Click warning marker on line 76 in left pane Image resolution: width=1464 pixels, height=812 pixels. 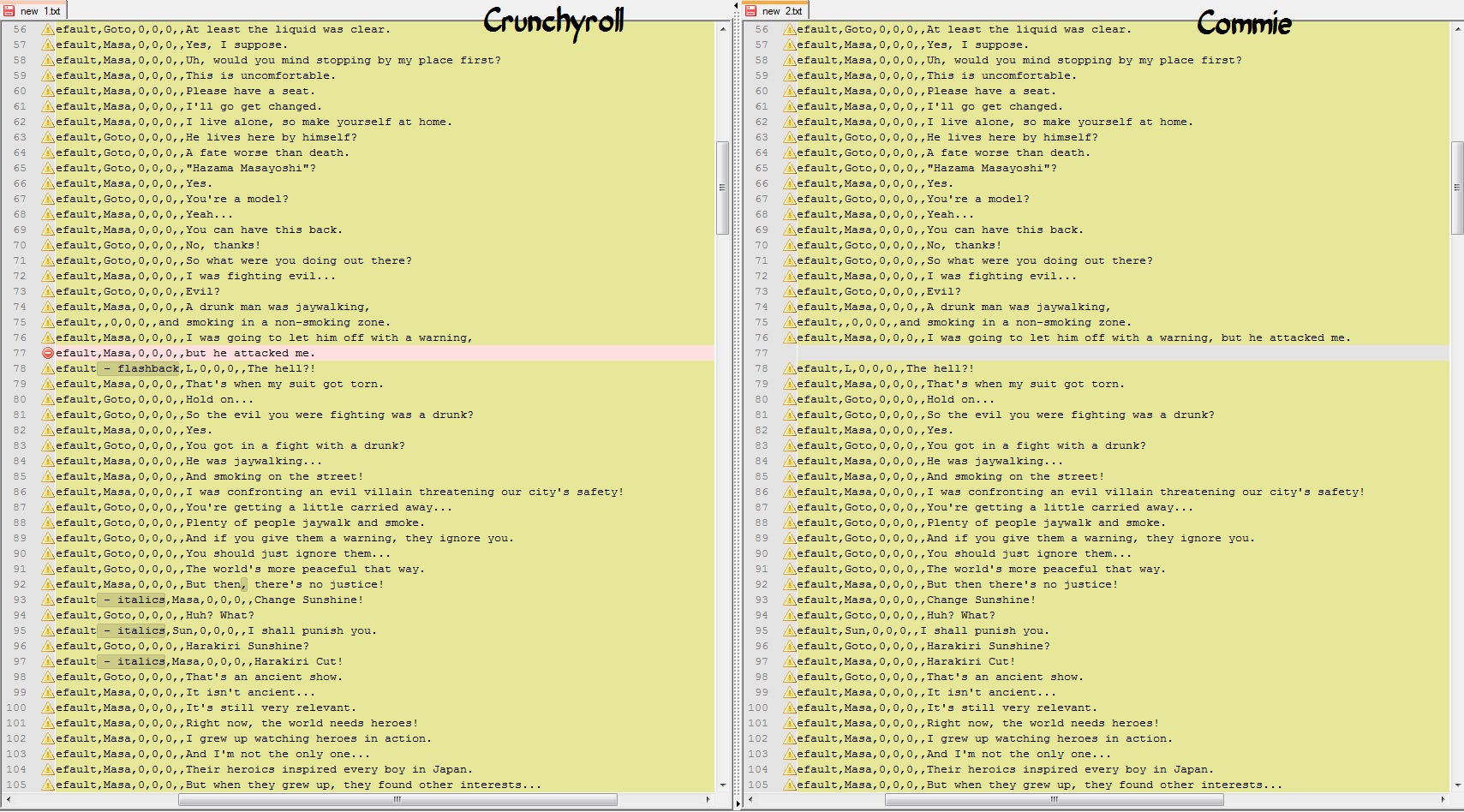point(48,337)
